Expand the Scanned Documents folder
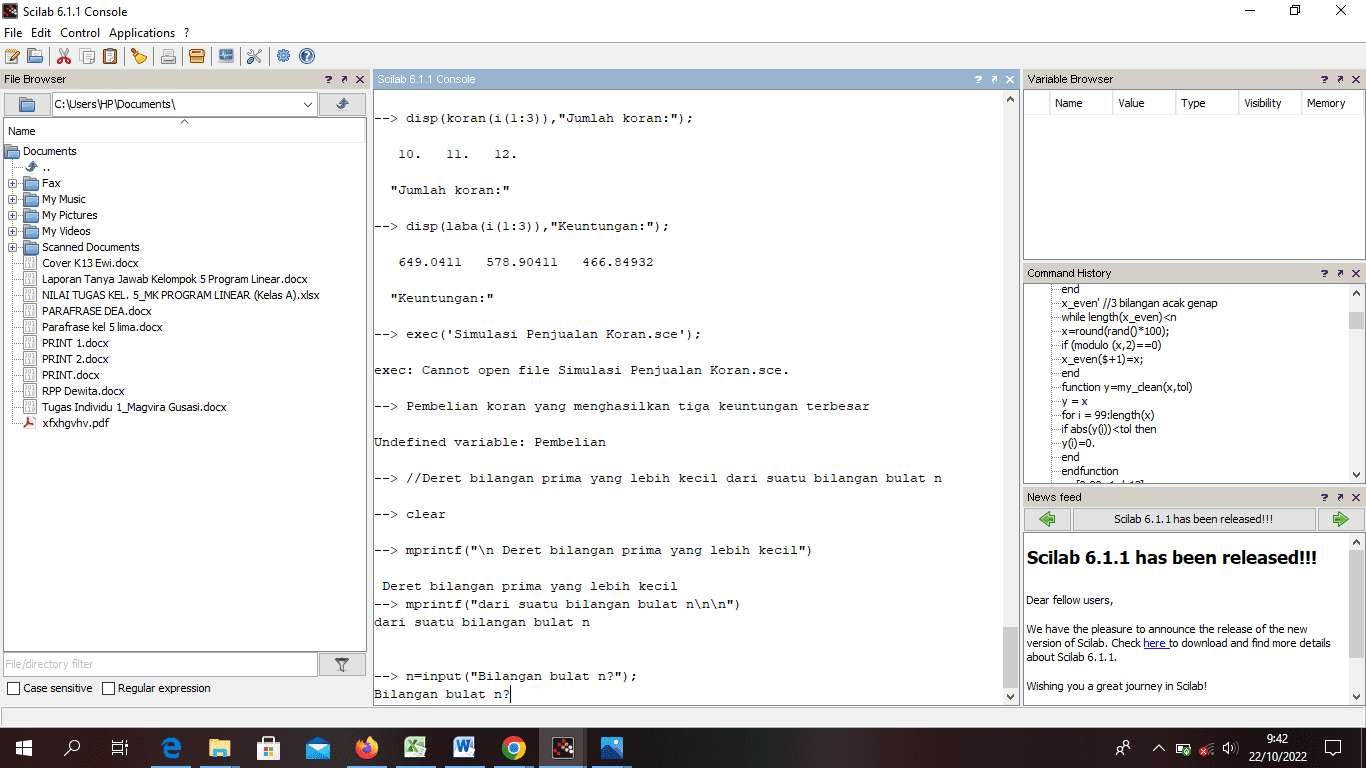This screenshot has height=768, width=1366. point(12,247)
